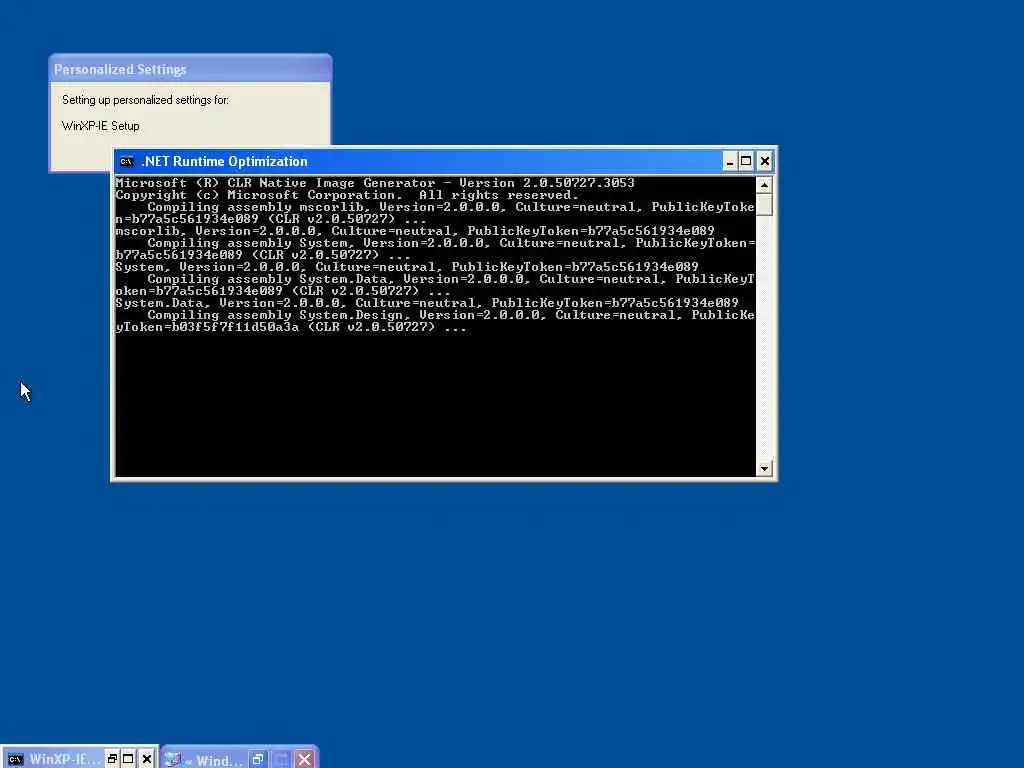Click the .NET Runtime Optimization title text
1024x768 pixels.
click(224, 161)
